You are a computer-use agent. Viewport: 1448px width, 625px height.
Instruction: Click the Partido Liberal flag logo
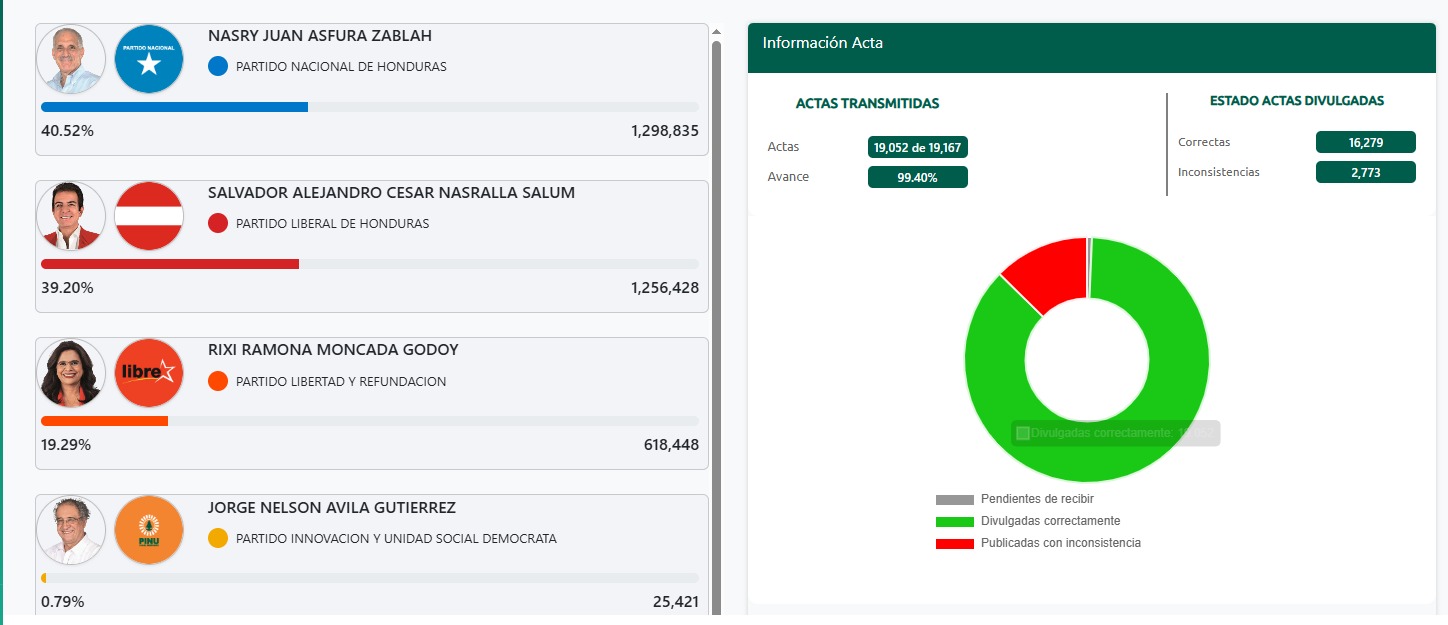click(x=149, y=216)
